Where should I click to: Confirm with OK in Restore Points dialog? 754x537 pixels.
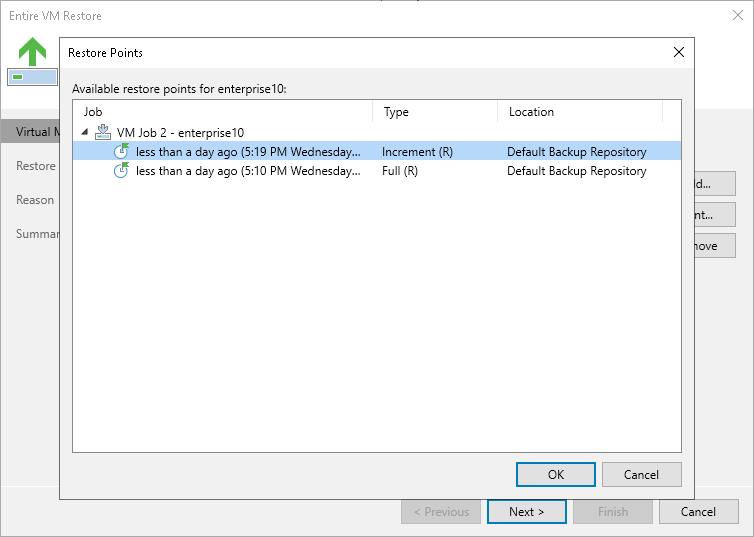555,475
